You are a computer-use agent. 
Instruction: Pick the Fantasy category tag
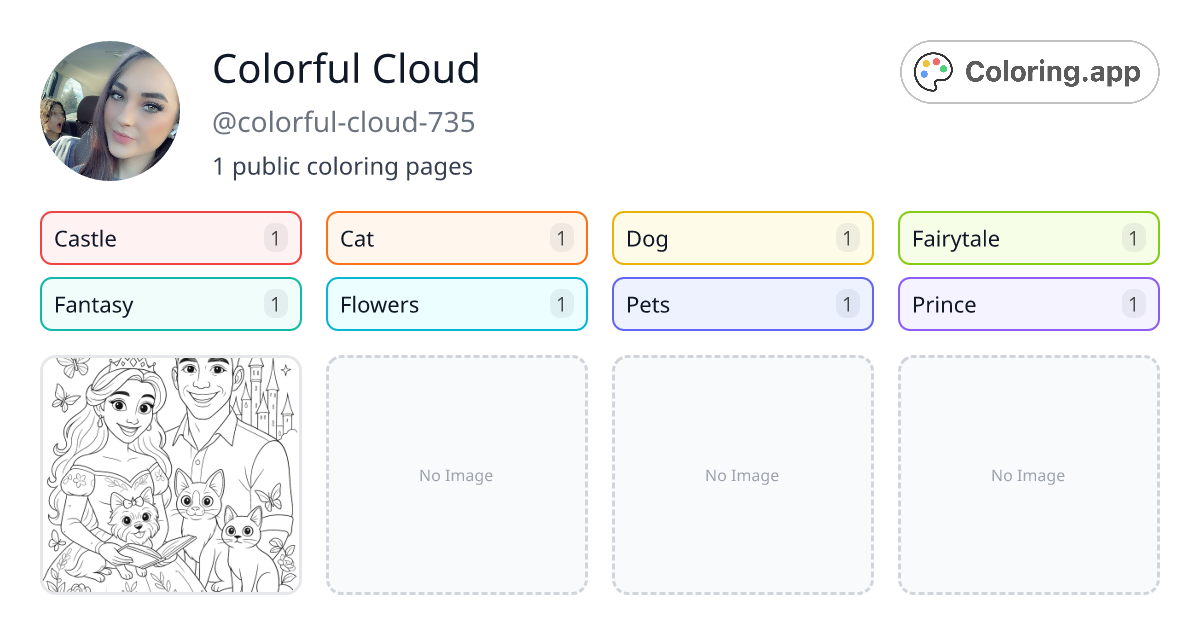click(x=170, y=304)
